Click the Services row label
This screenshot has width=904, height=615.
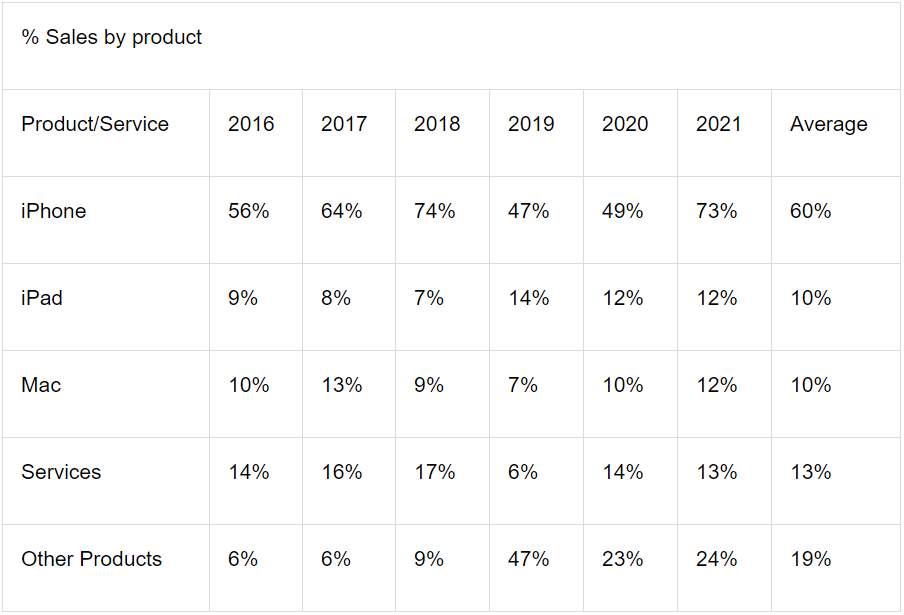[x=61, y=473]
